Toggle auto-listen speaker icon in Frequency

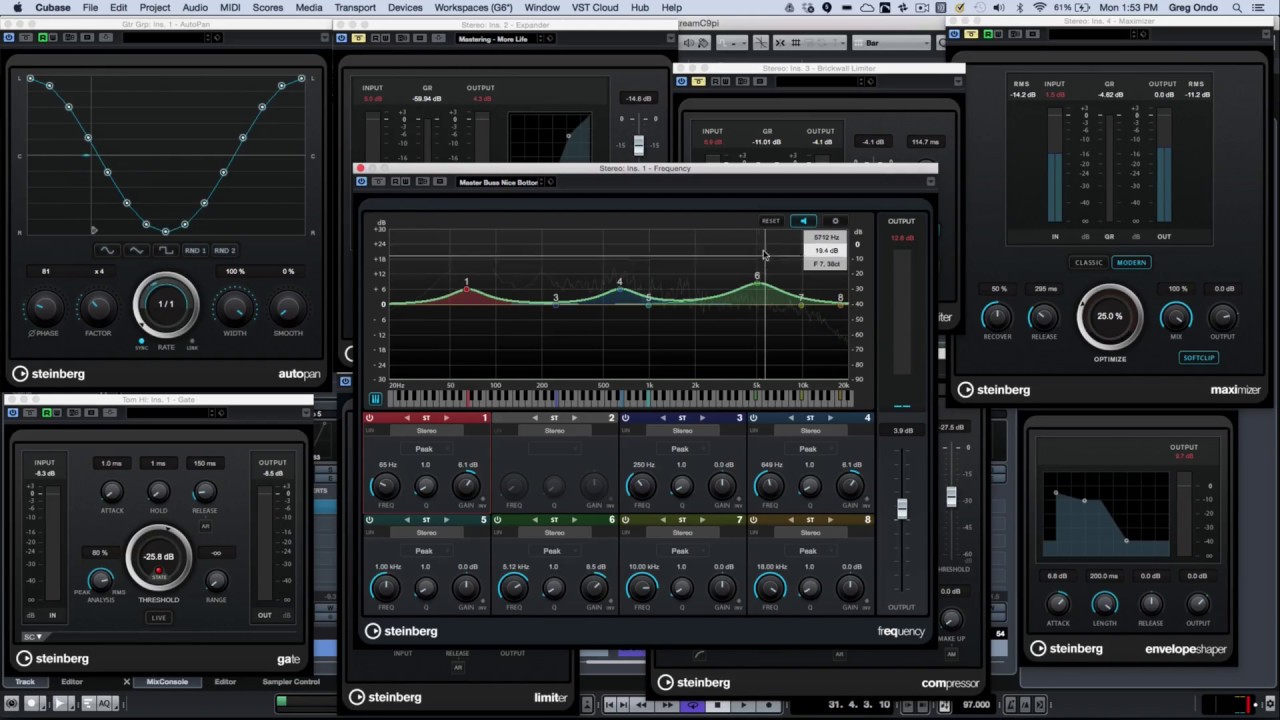pos(803,221)
